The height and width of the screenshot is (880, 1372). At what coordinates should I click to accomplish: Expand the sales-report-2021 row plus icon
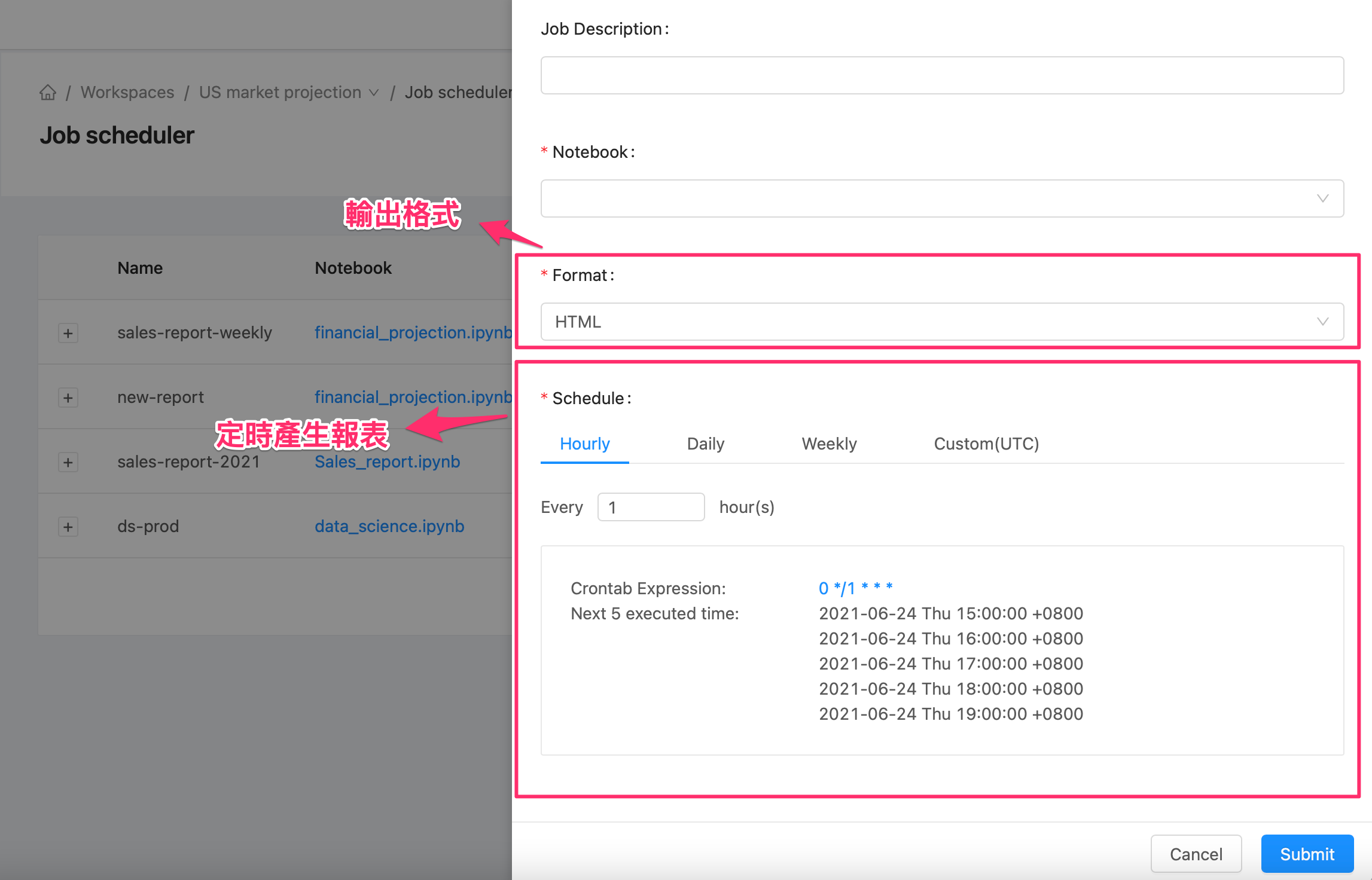(68, 462)
